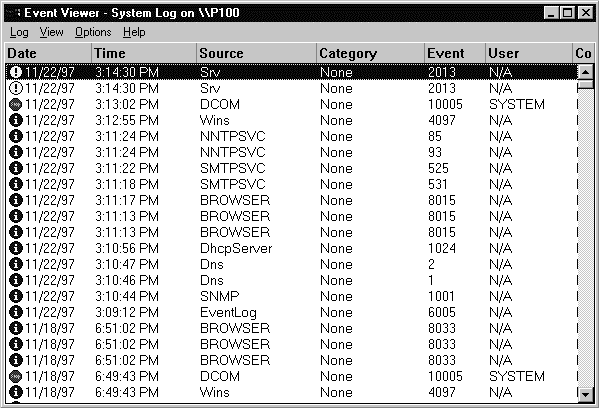The height and width of the screenshot is (408, 599).
Task: Select the Dns event 2 row
Action: click(x=291, y=264)
